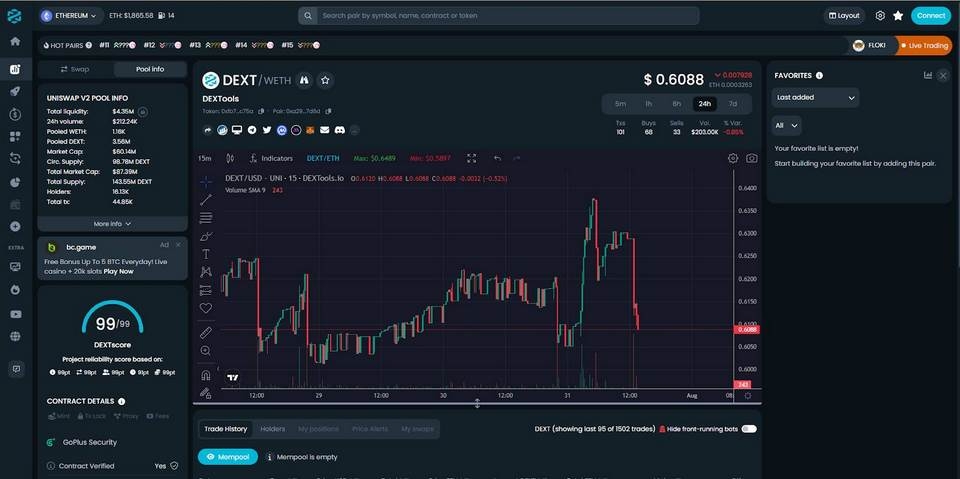Screen dimensions: 960x479
Task: Open the Layout button
Action: pyautogui.click(x=844, y=16)
